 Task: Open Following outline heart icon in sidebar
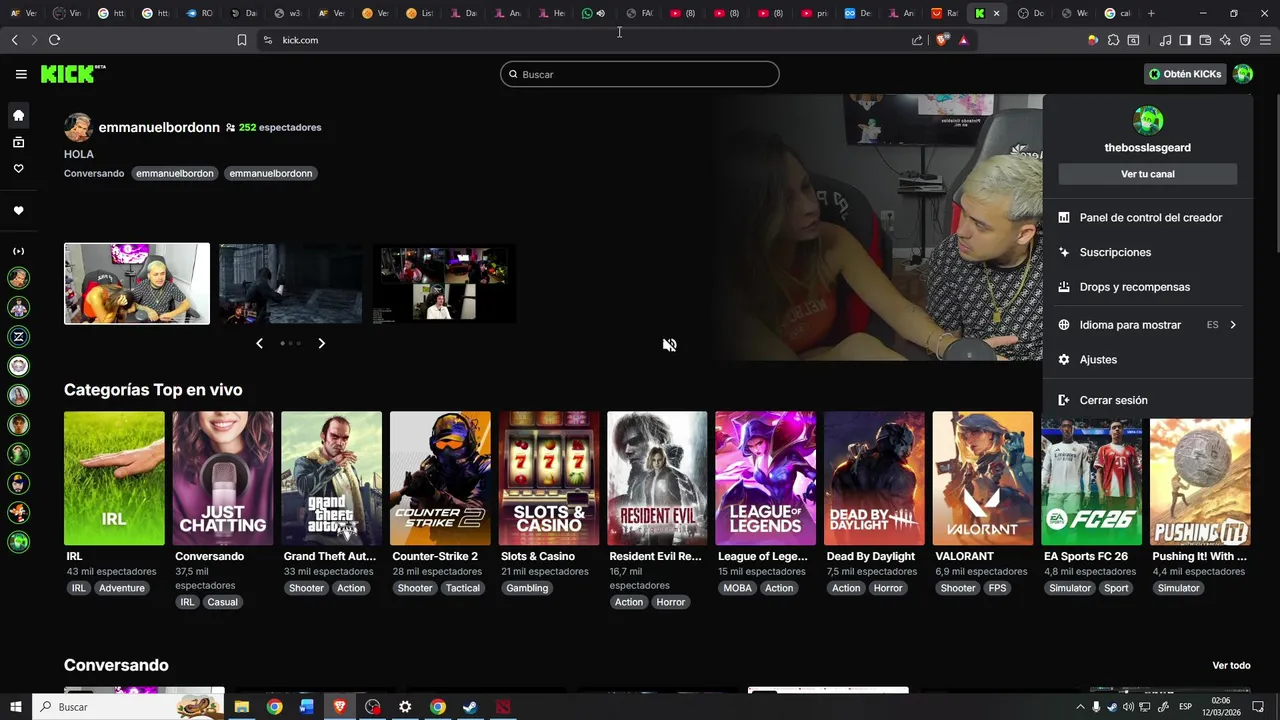click(18, 168)
